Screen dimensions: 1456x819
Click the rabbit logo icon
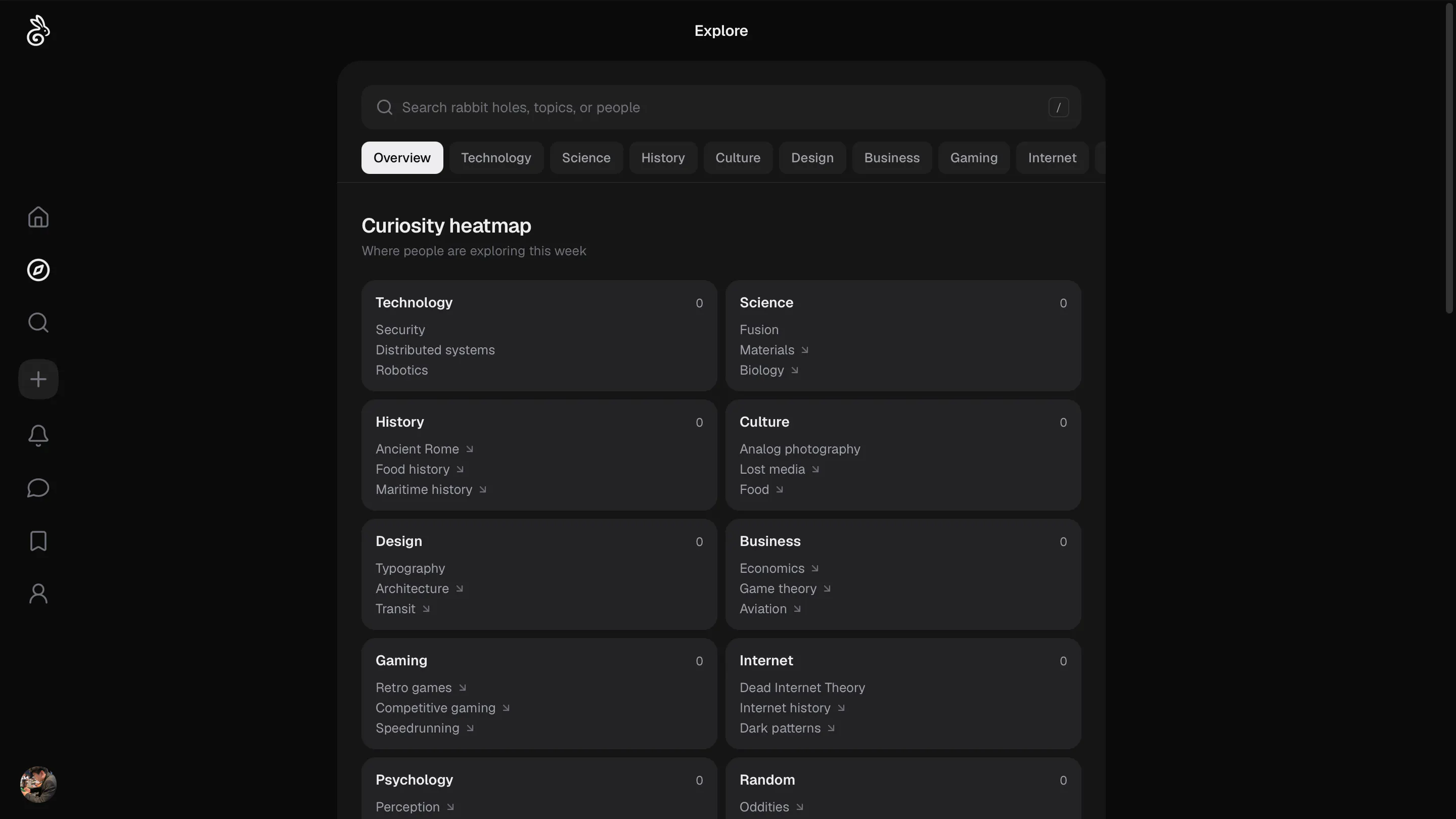(38, 30)
